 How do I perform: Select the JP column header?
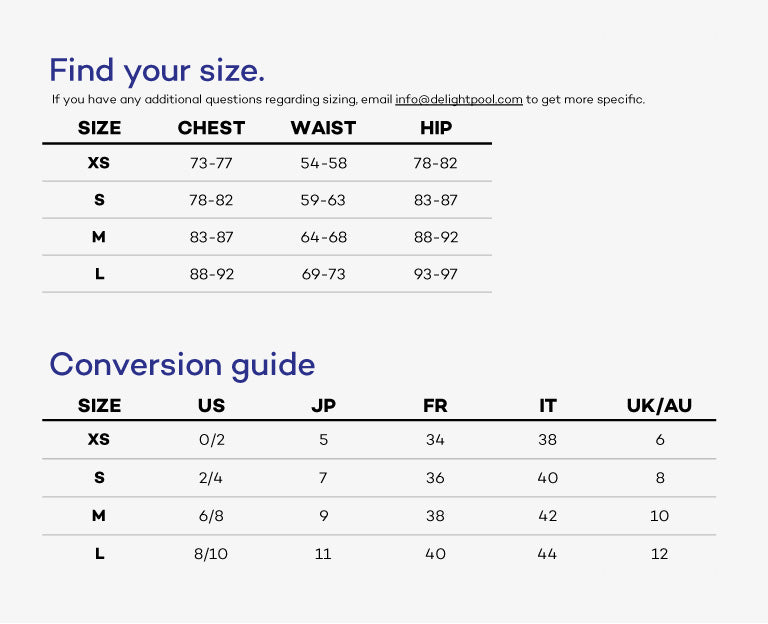(323, 406)
